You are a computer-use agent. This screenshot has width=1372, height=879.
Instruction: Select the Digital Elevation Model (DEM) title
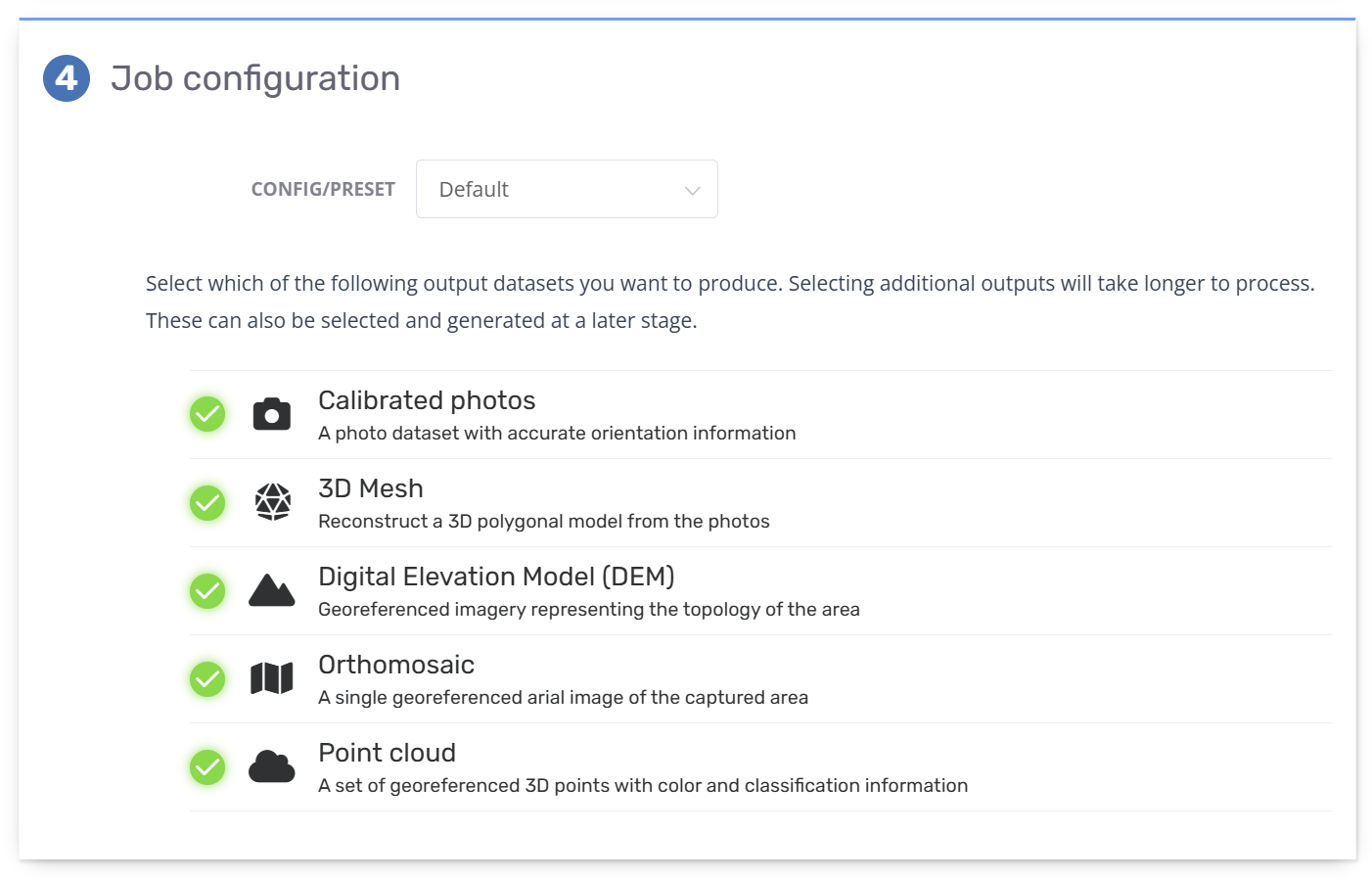[x=496, y=577]
